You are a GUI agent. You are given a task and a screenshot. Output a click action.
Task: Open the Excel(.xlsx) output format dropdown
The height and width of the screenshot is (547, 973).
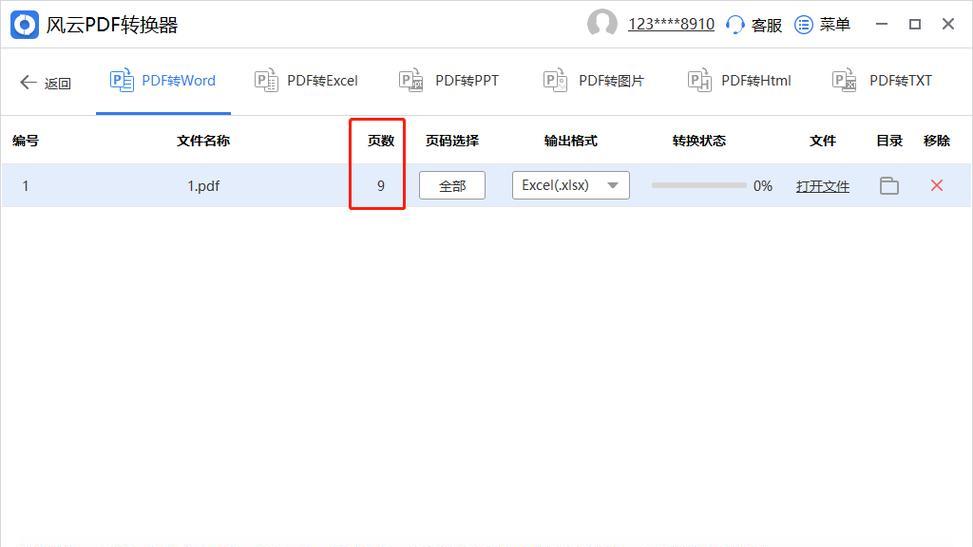click(571, 185)
